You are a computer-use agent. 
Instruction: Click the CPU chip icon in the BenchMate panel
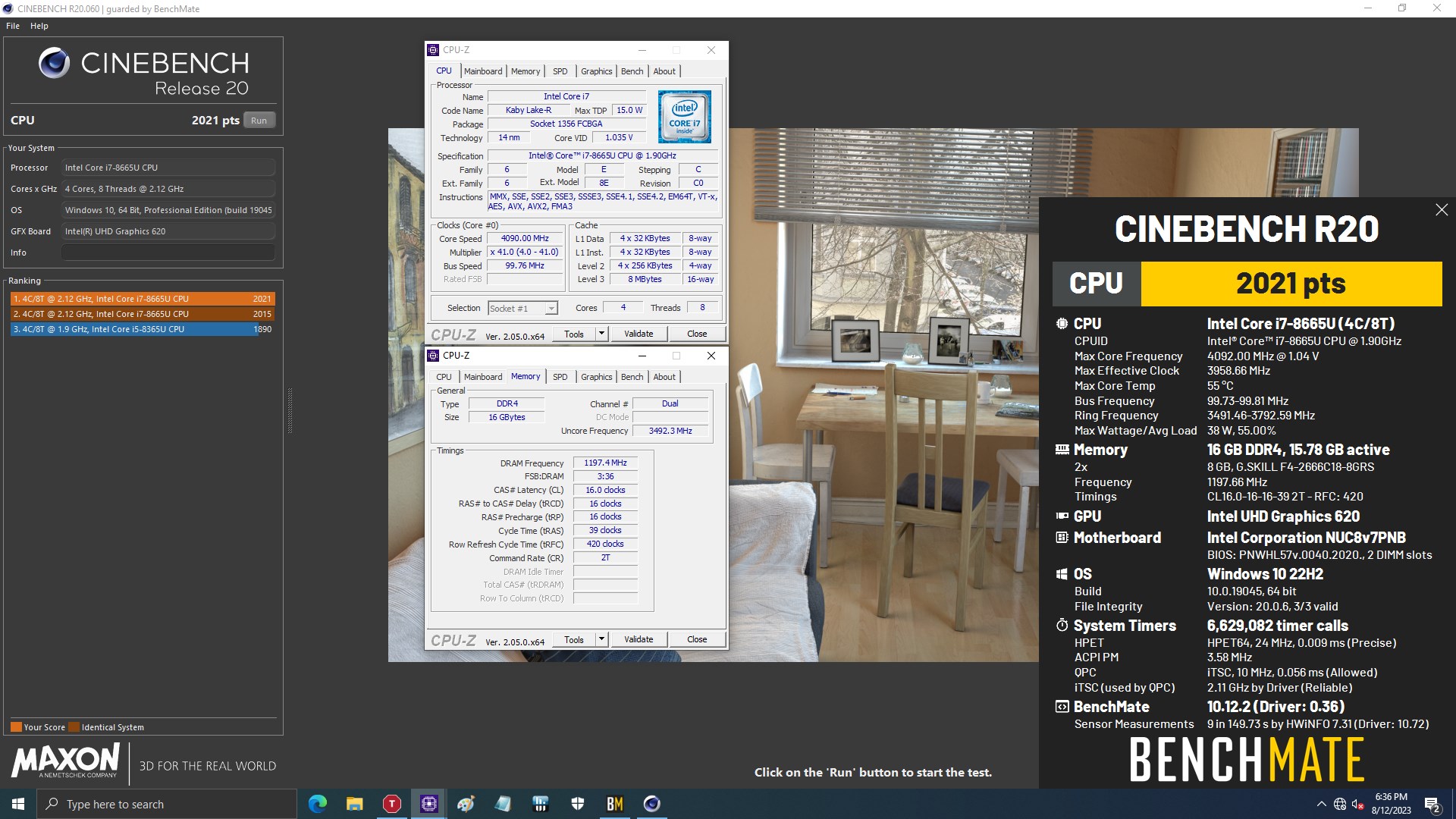click(x=1062, y=324)
